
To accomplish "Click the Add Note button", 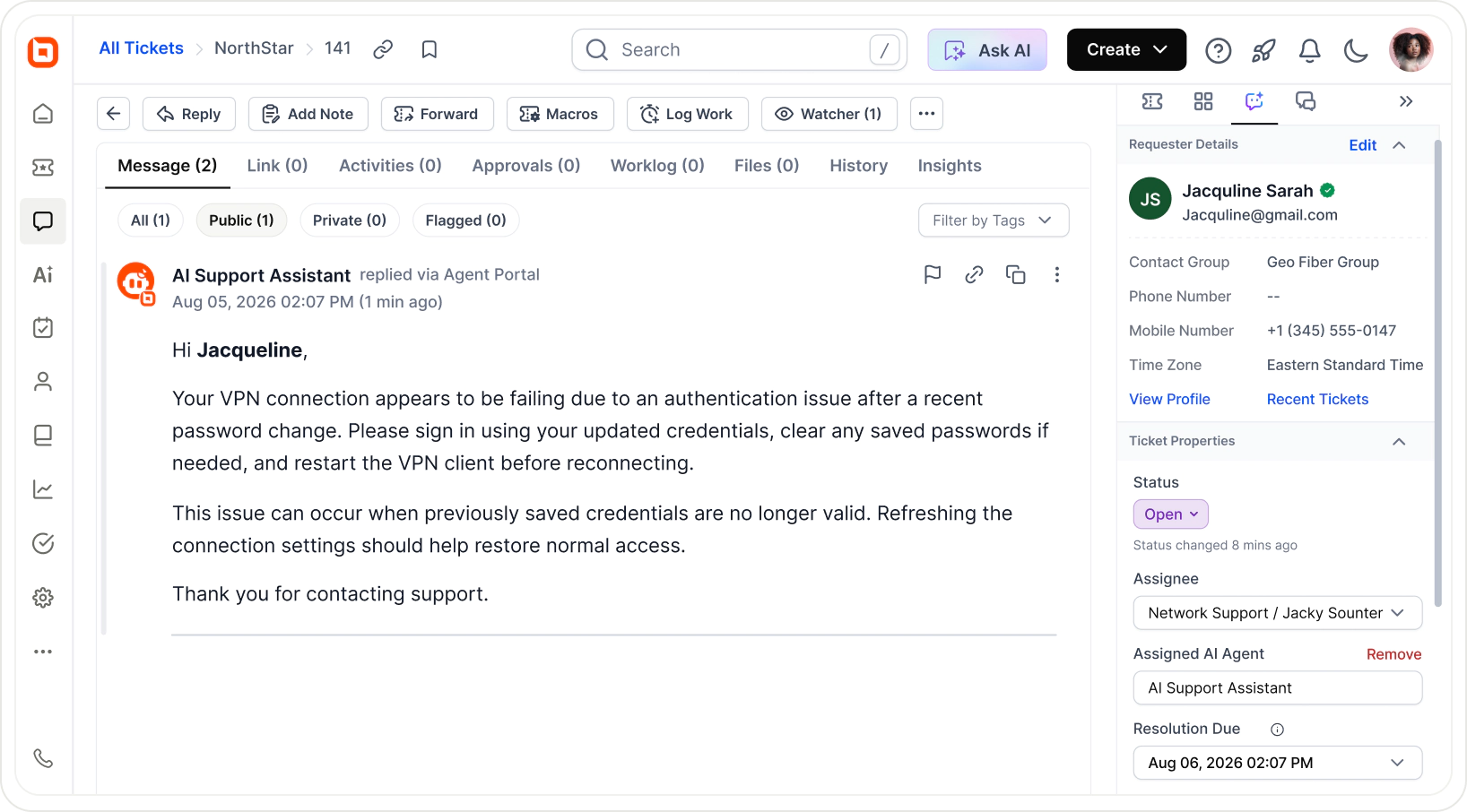I will click(308, 114).
